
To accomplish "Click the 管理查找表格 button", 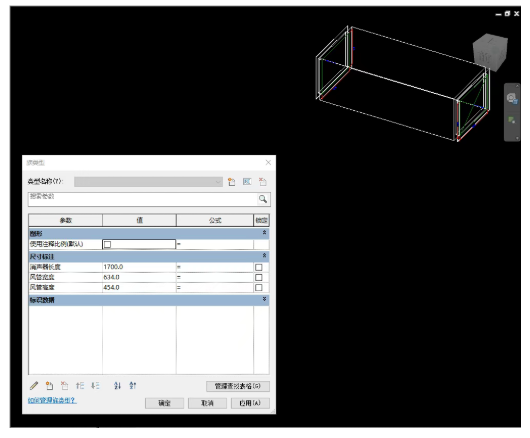I will click(238, 386).
